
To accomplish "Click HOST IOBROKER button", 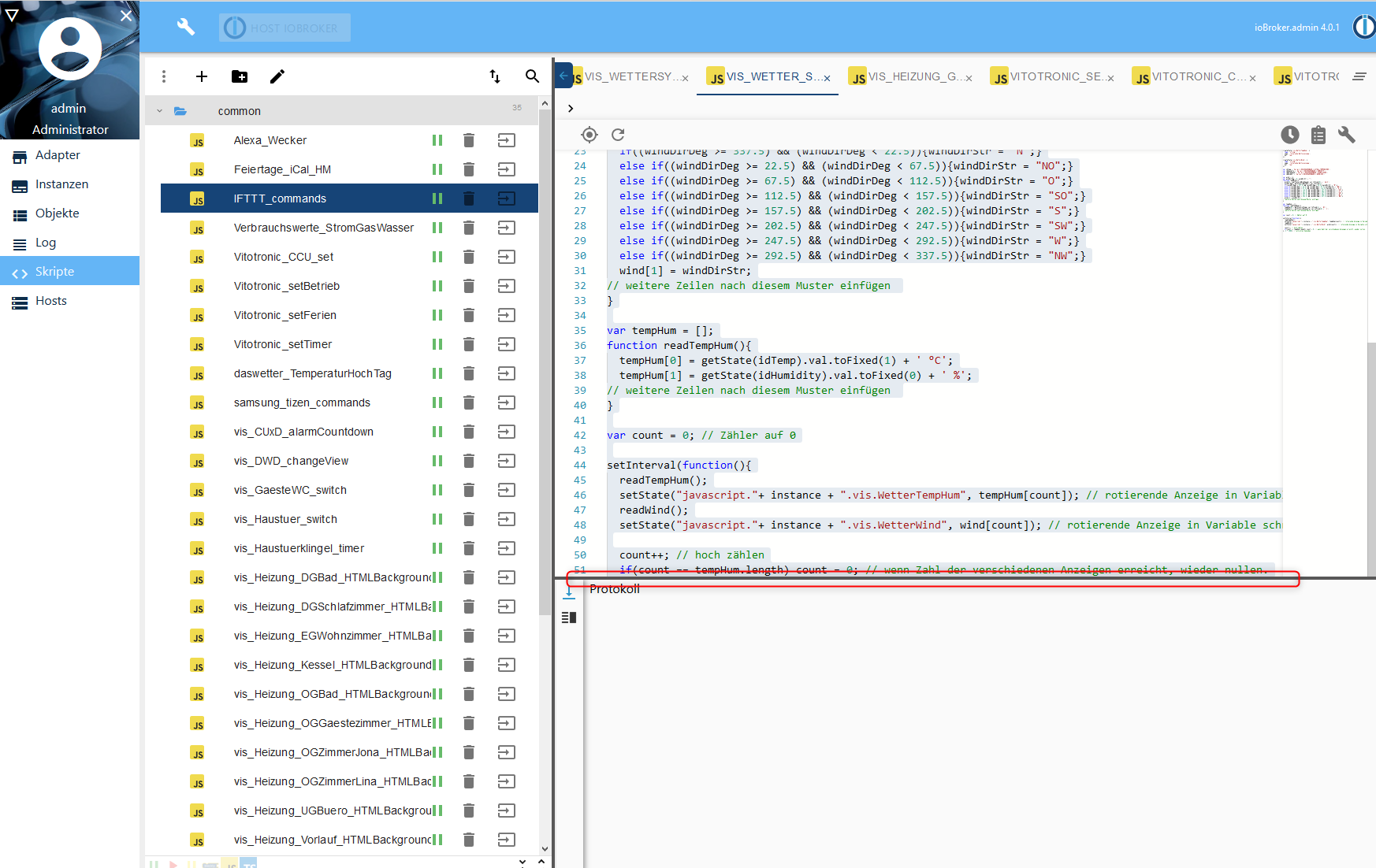I will [284, 28].
